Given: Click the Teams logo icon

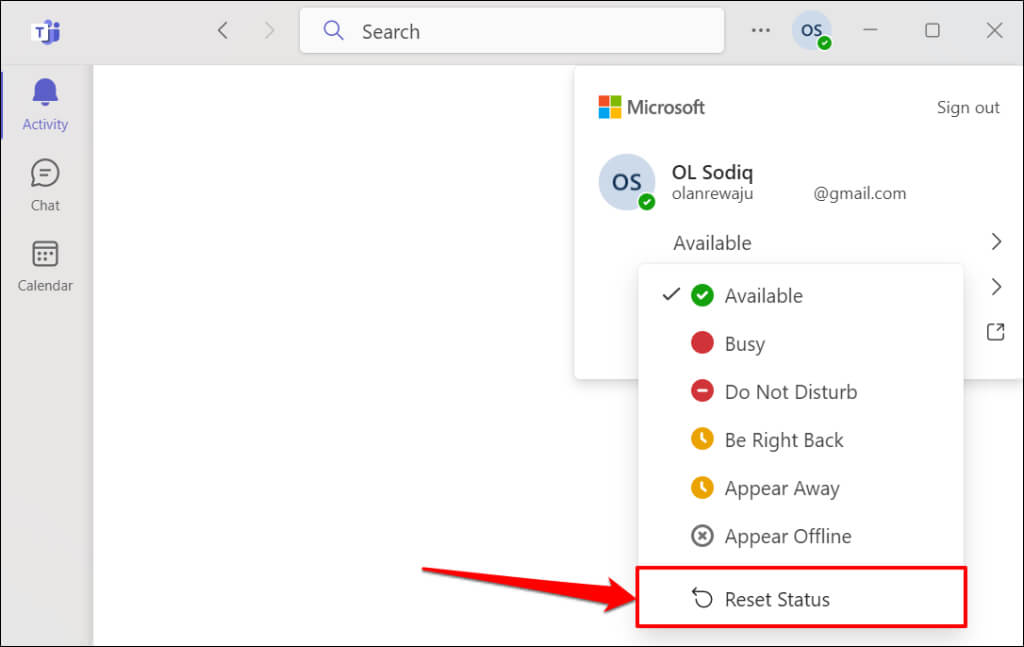Looking at the screenshot, I should point(45,31).
